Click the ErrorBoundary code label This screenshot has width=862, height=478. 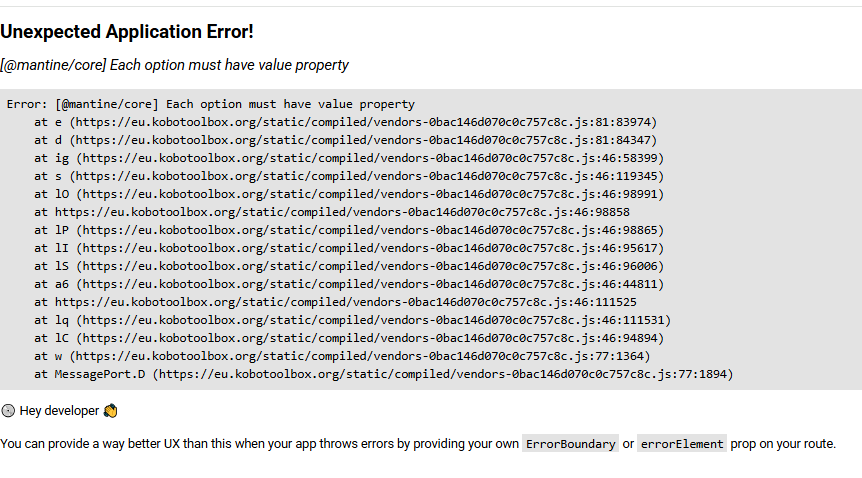tap(570, 444)
